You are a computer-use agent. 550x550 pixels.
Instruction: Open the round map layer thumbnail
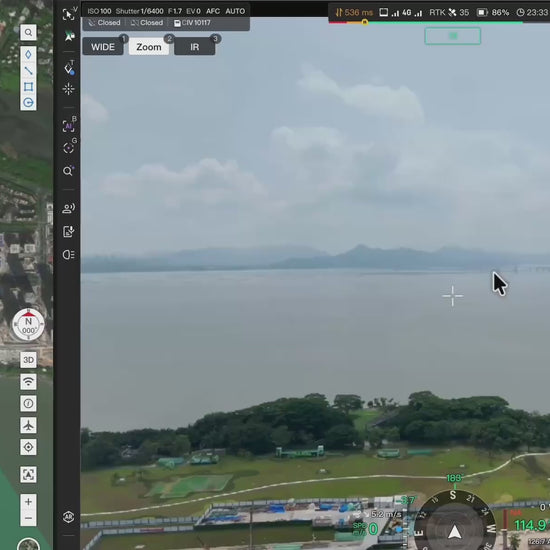tap(28, 545)
